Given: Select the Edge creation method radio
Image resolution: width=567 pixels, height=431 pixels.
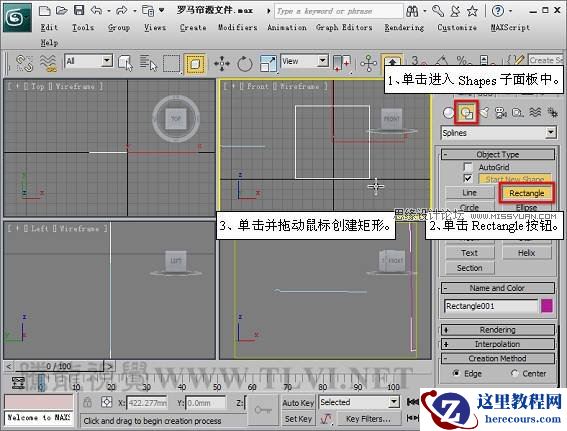Looking at the screenshot, I should tap(456, 373).
